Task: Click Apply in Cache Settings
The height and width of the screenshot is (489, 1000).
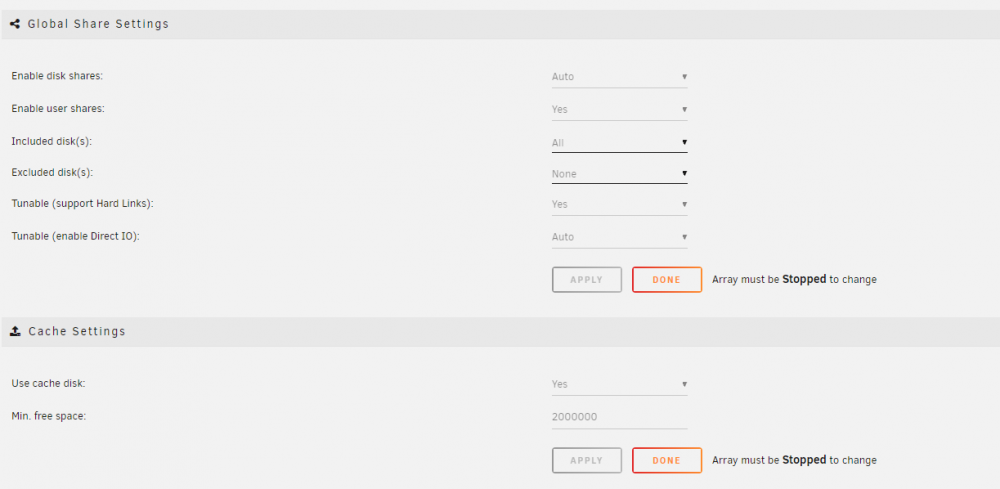Action: click(x=587, y=460)
